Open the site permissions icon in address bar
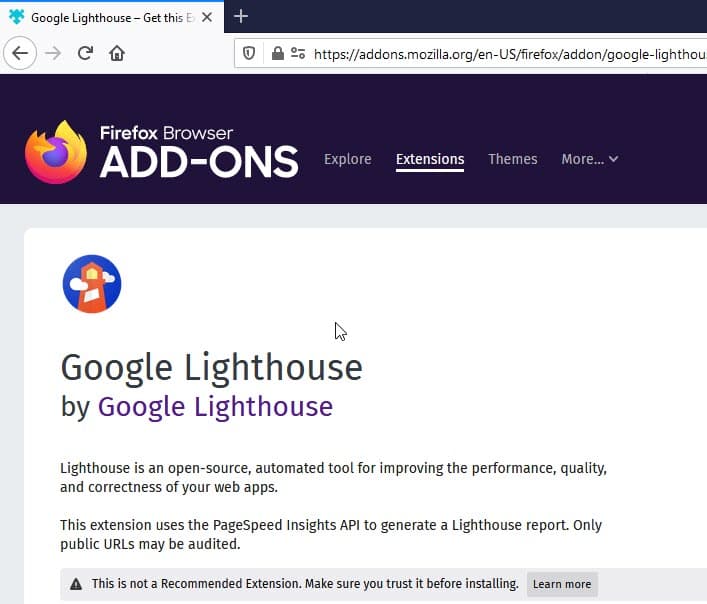This screenshot has width=707, height=604. tap(298, 54)
